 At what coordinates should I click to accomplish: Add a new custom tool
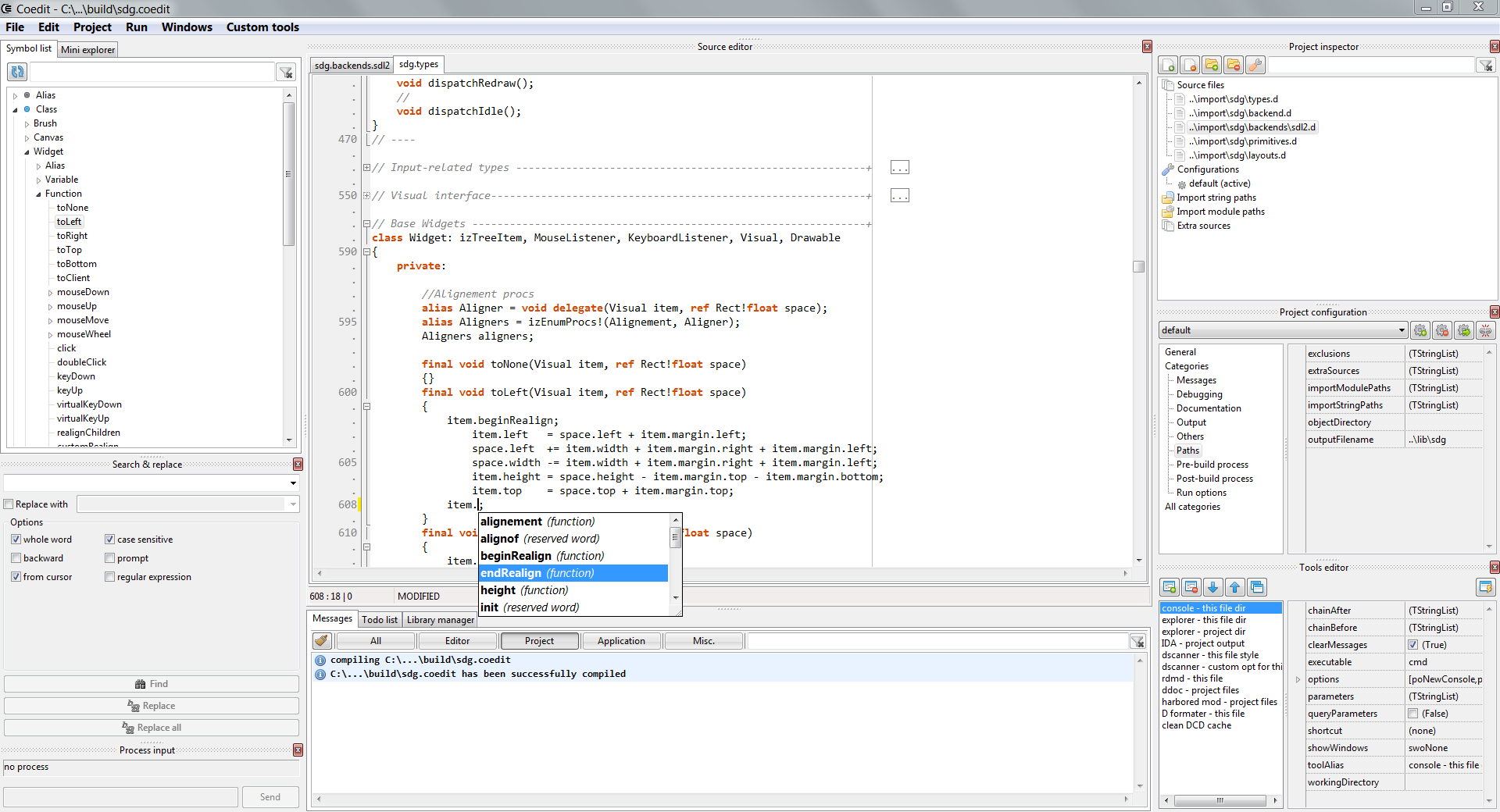(x=1170, y=587)
